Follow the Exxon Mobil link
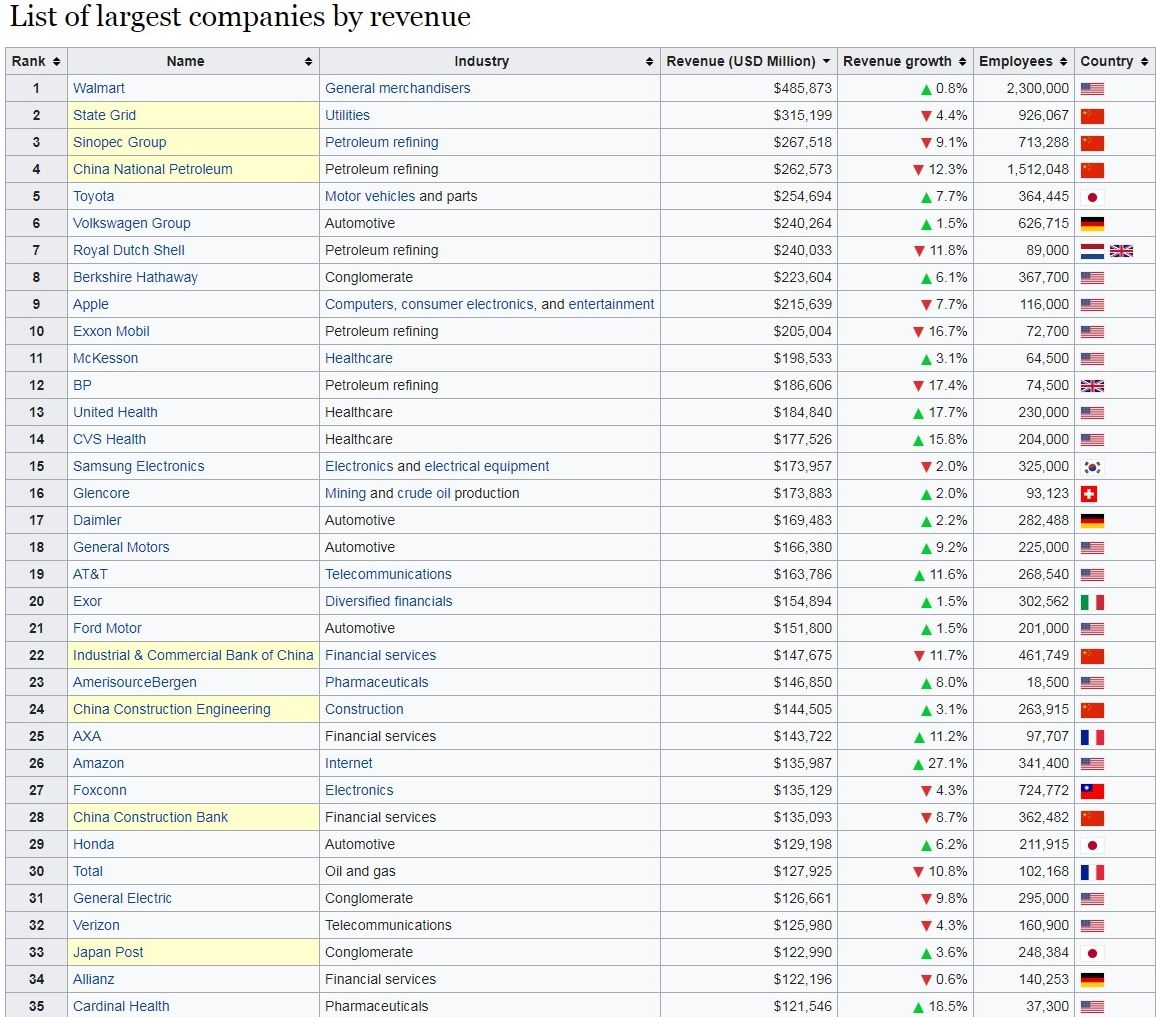The height and width of the screenshot is (1017, 1156). pos(111,331)
